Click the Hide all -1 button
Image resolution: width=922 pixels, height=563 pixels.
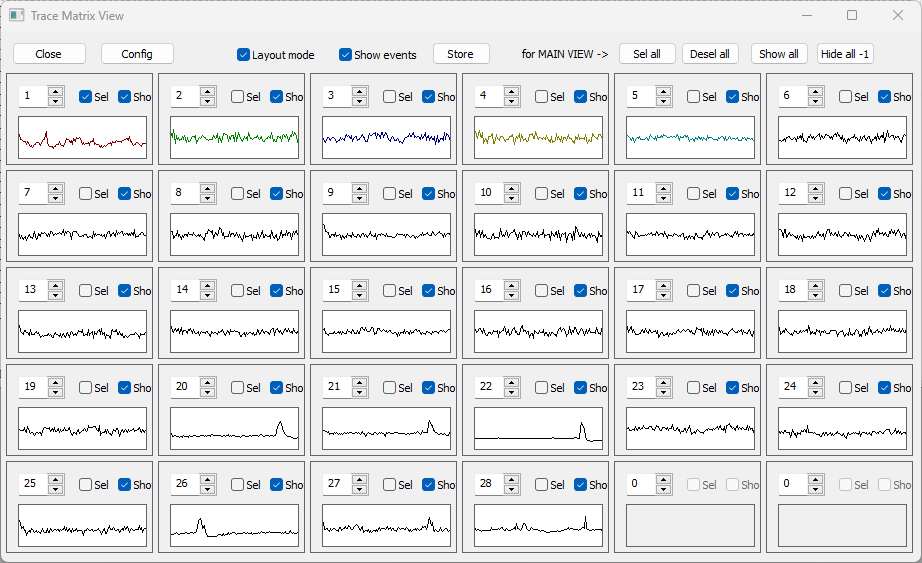845,54
